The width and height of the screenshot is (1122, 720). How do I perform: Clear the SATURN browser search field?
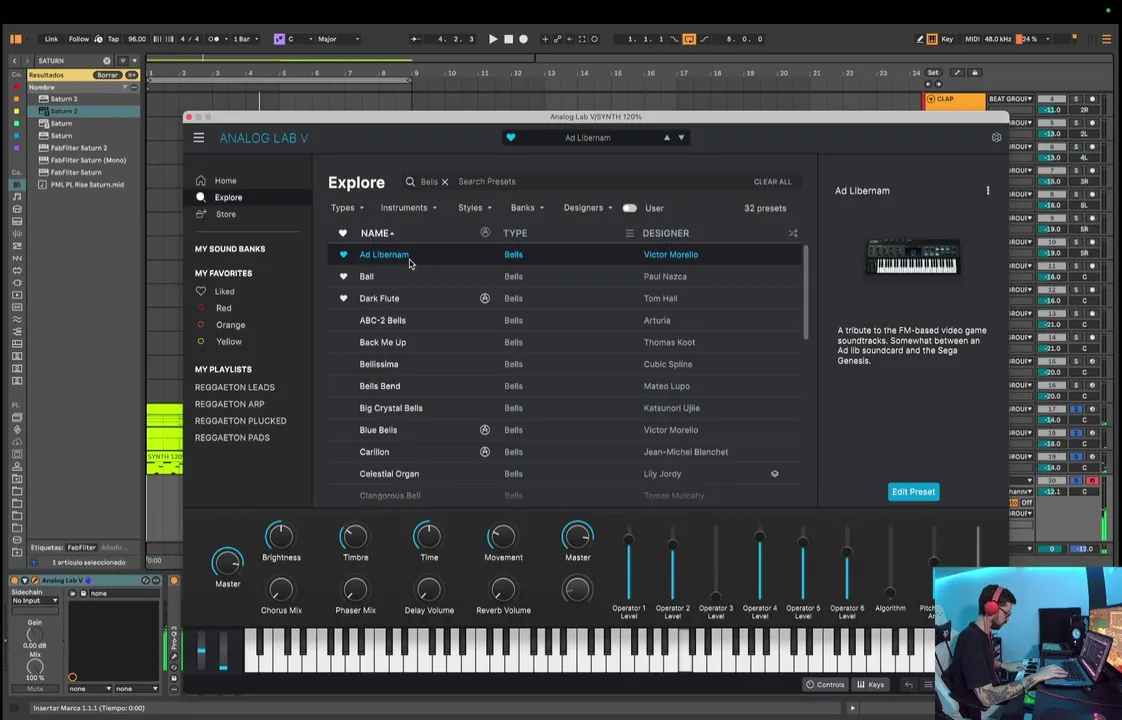pos(107,61)
